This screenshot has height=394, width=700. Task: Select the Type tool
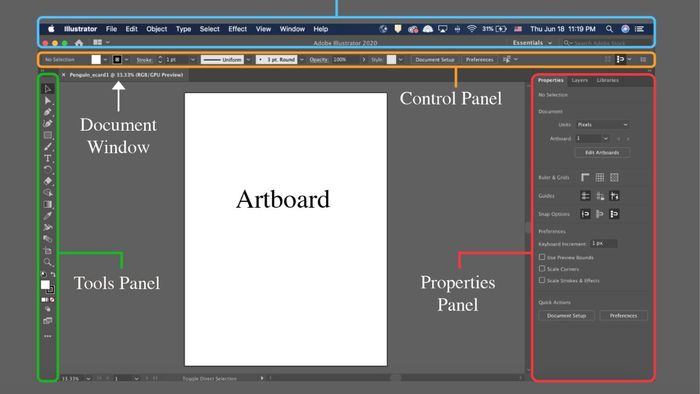click(48, 158)
